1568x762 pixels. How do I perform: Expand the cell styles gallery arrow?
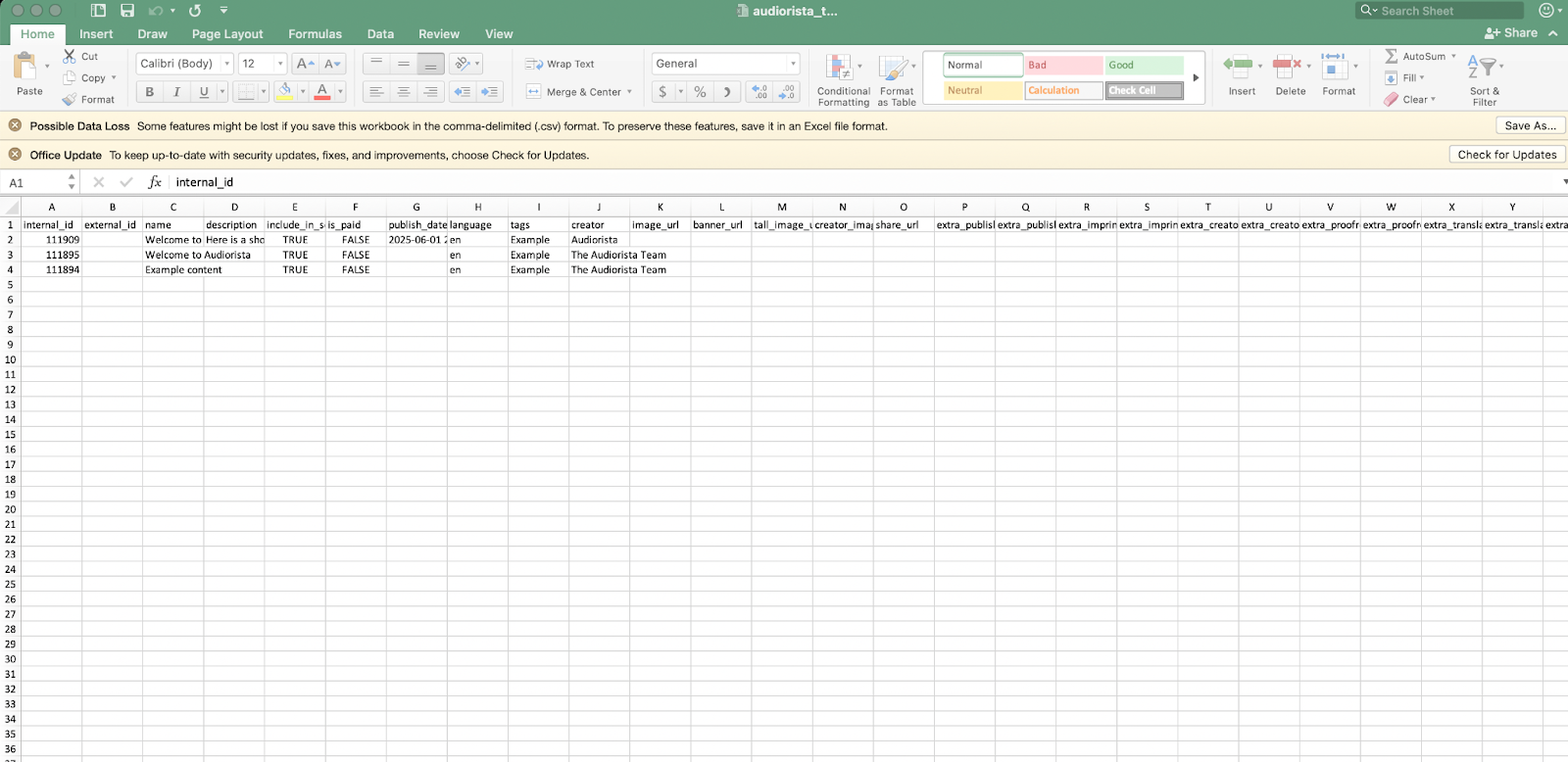coord(1196,77)
